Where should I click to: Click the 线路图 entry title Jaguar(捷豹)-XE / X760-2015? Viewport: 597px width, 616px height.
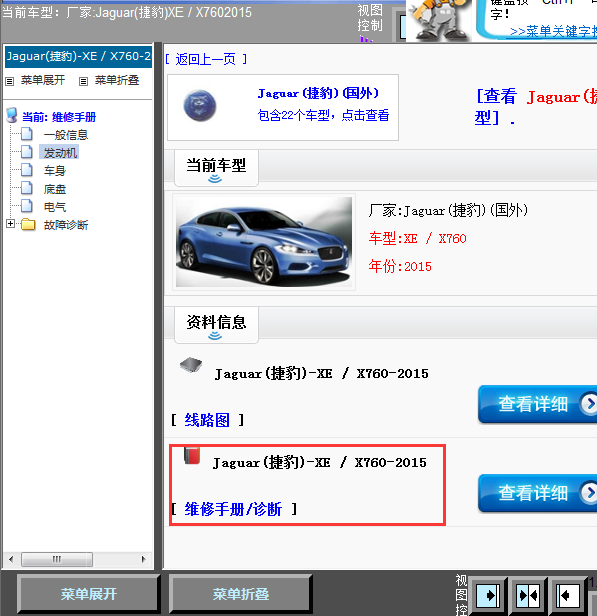pyautogui.click(x=321, y=373)
